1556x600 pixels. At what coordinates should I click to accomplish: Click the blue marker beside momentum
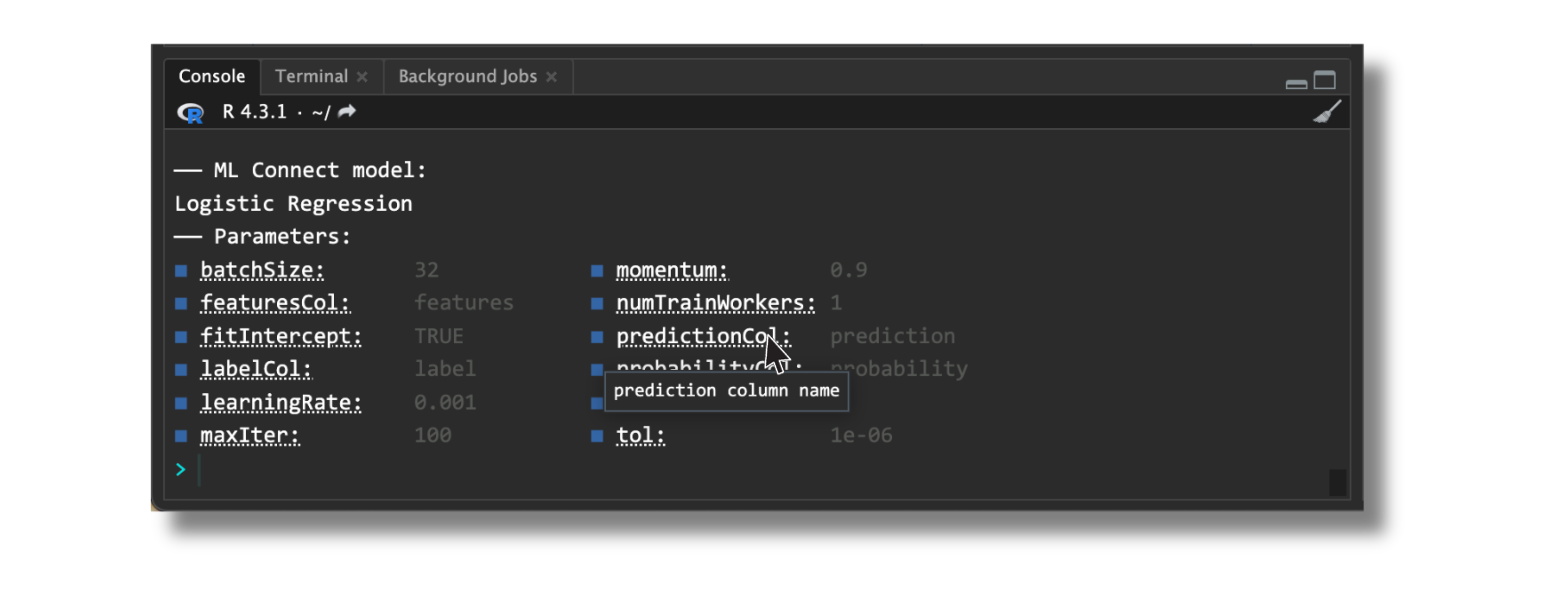(597, 270)
